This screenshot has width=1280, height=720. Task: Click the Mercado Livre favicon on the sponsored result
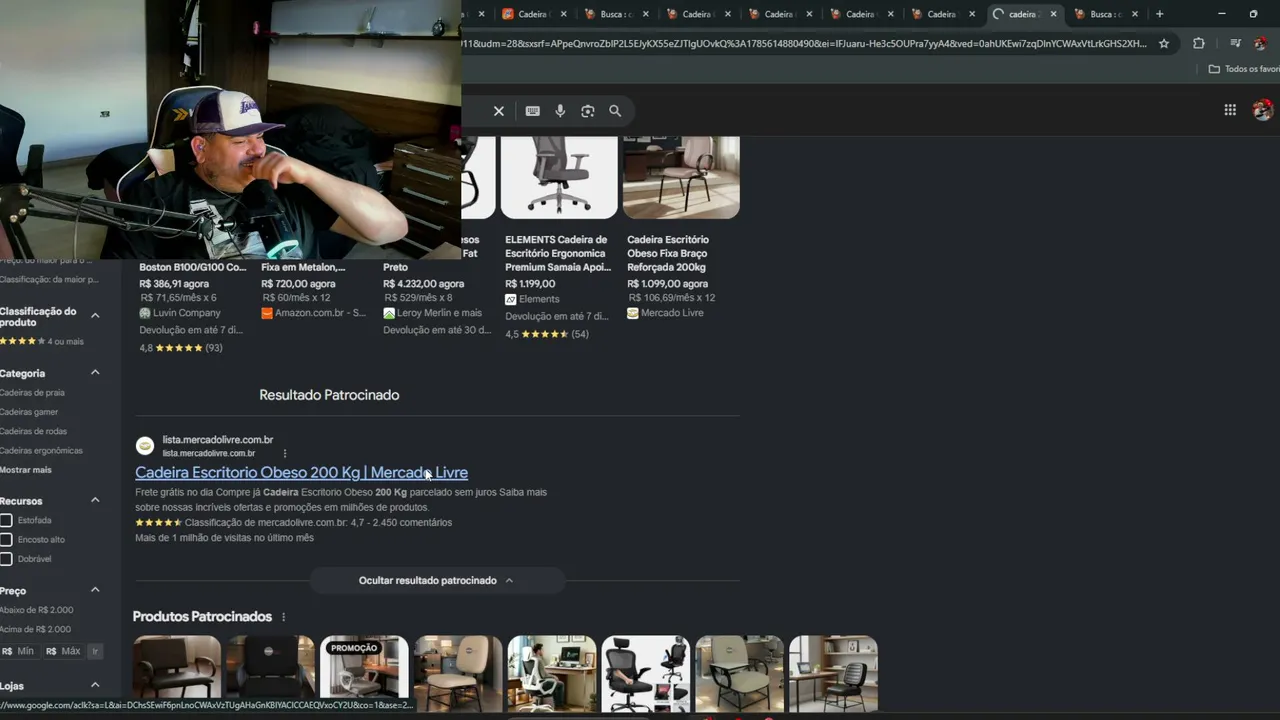(x=145, y=446)
